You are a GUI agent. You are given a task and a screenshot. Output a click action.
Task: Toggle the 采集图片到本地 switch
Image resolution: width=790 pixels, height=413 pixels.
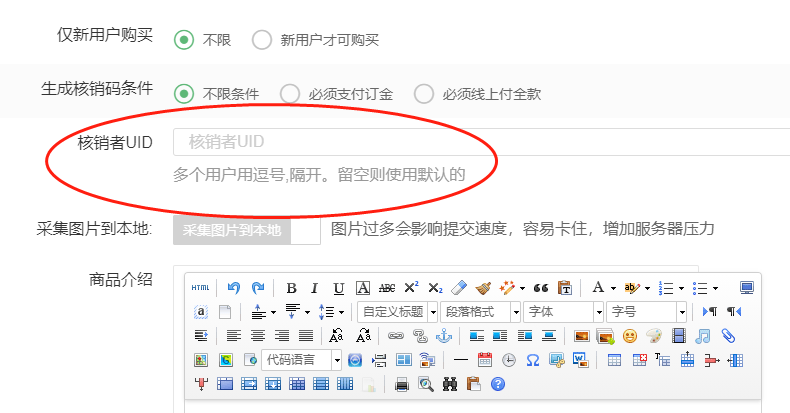(x=247, y=230)
